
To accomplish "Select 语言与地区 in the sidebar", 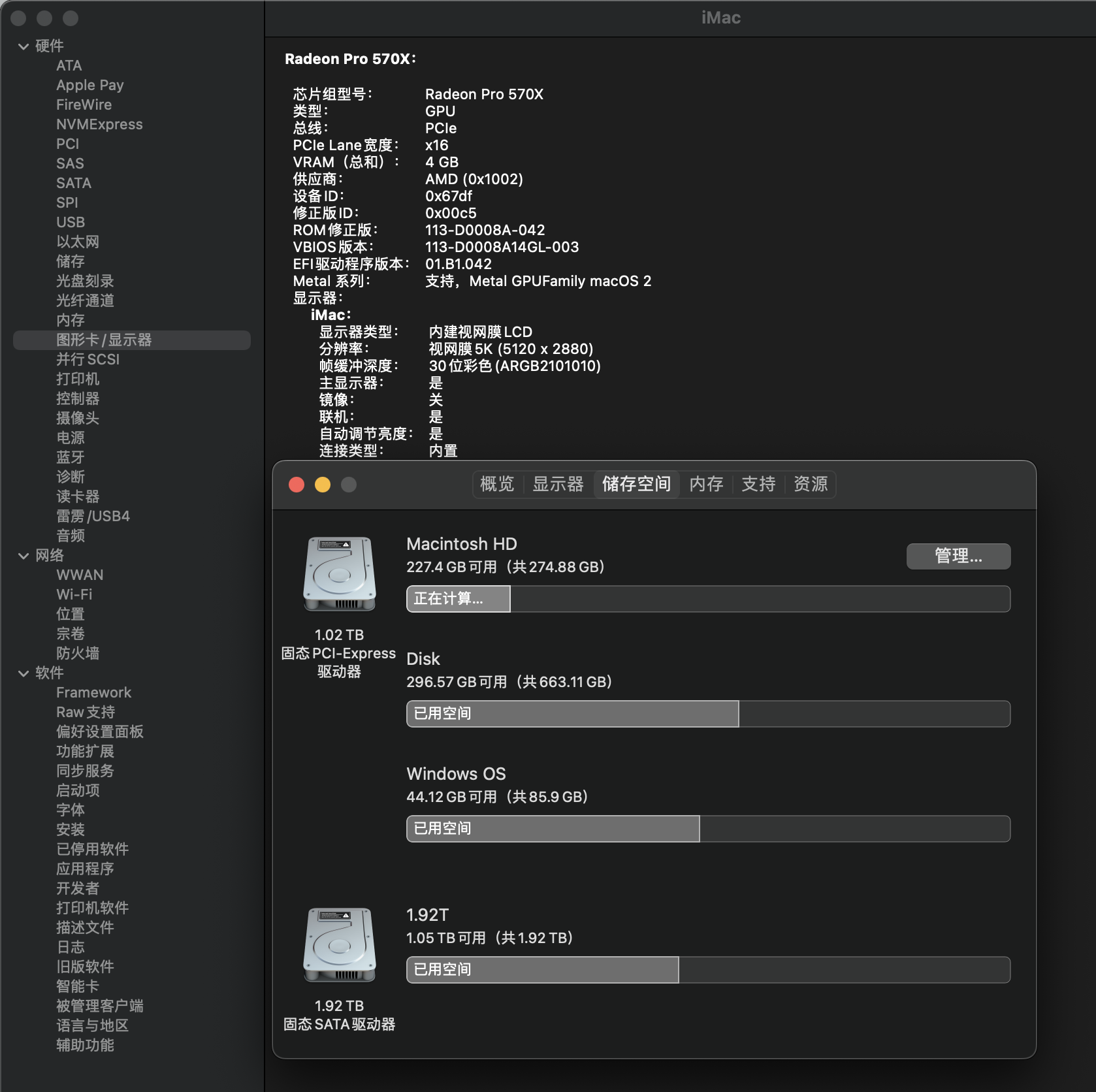I will pyautogui.click(x=92, y=1026).
